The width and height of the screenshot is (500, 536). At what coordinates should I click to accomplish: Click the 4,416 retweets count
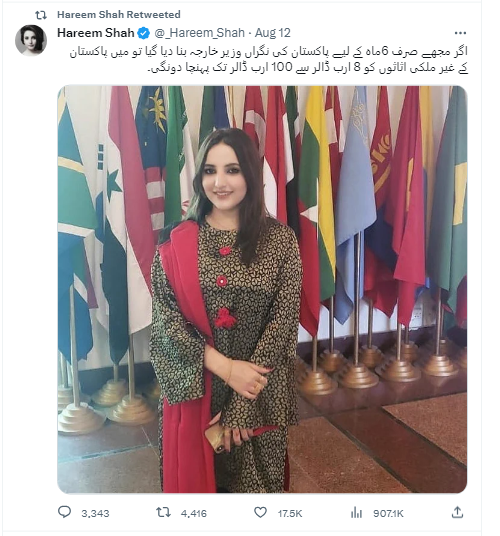point(193,513)
